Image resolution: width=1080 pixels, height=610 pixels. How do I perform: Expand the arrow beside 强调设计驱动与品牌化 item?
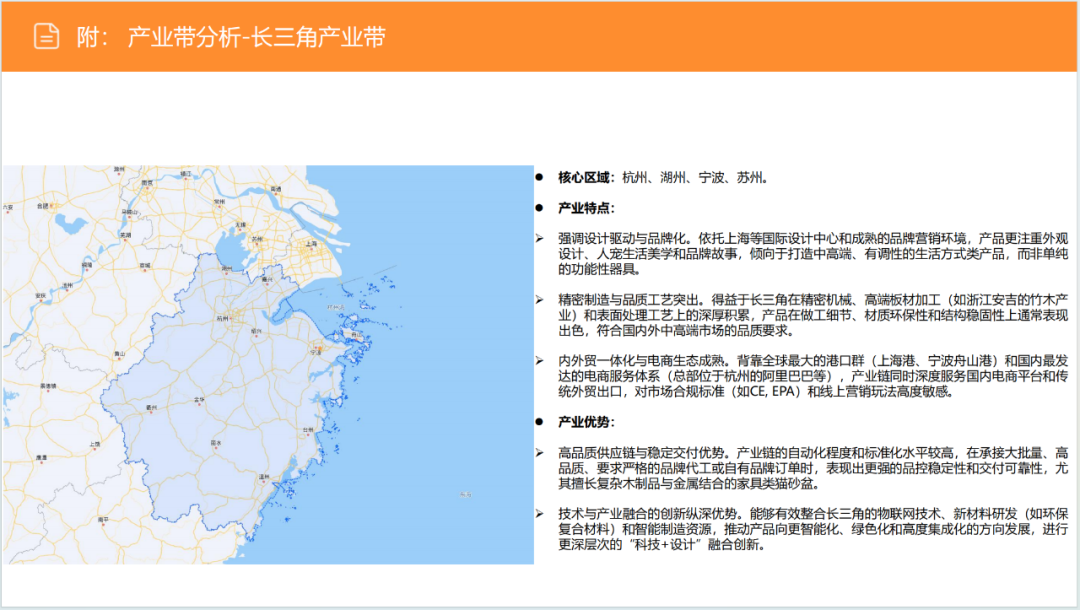(540, 239)
